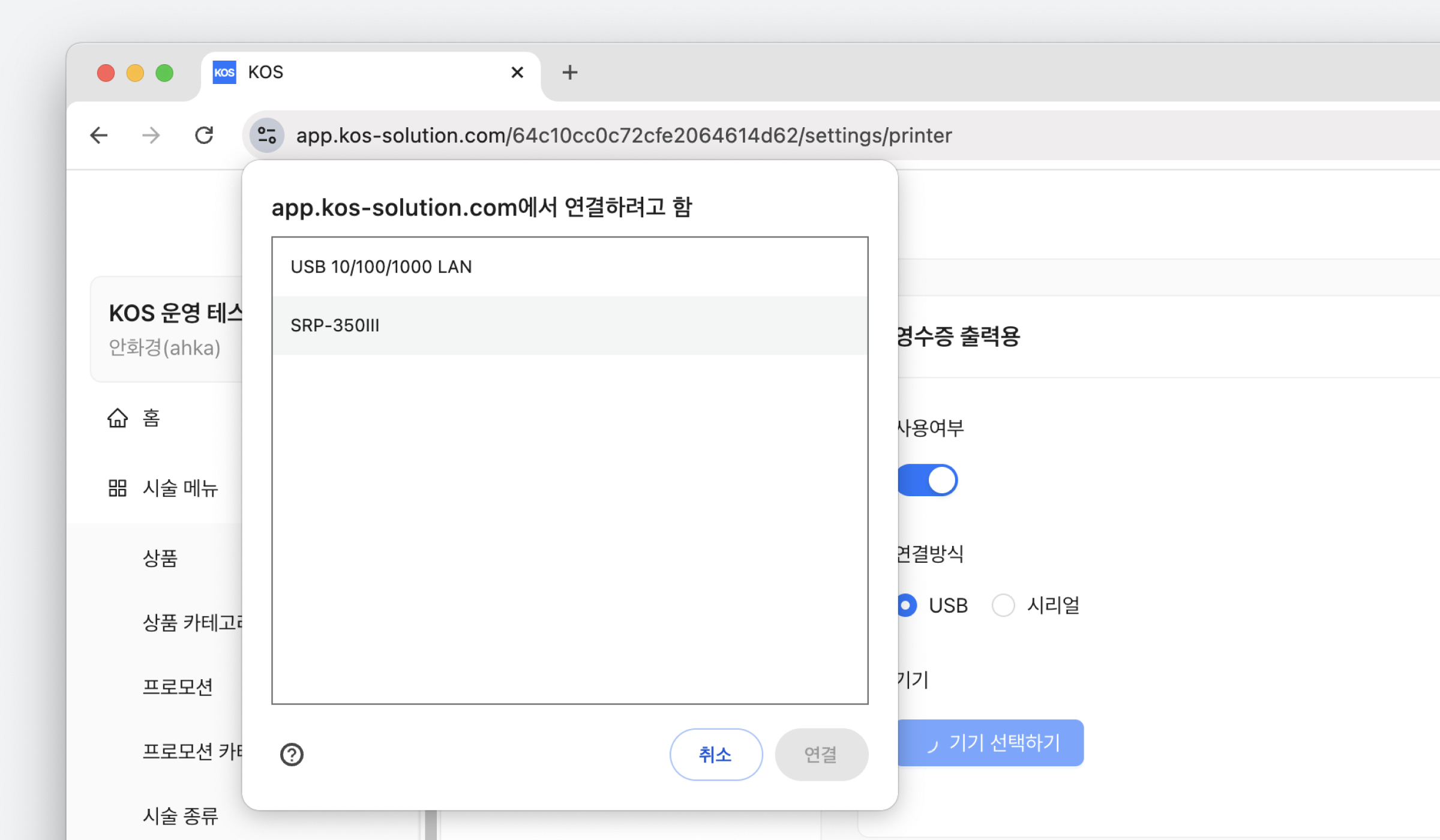Click the home icon in sidebar

point(118,418)
